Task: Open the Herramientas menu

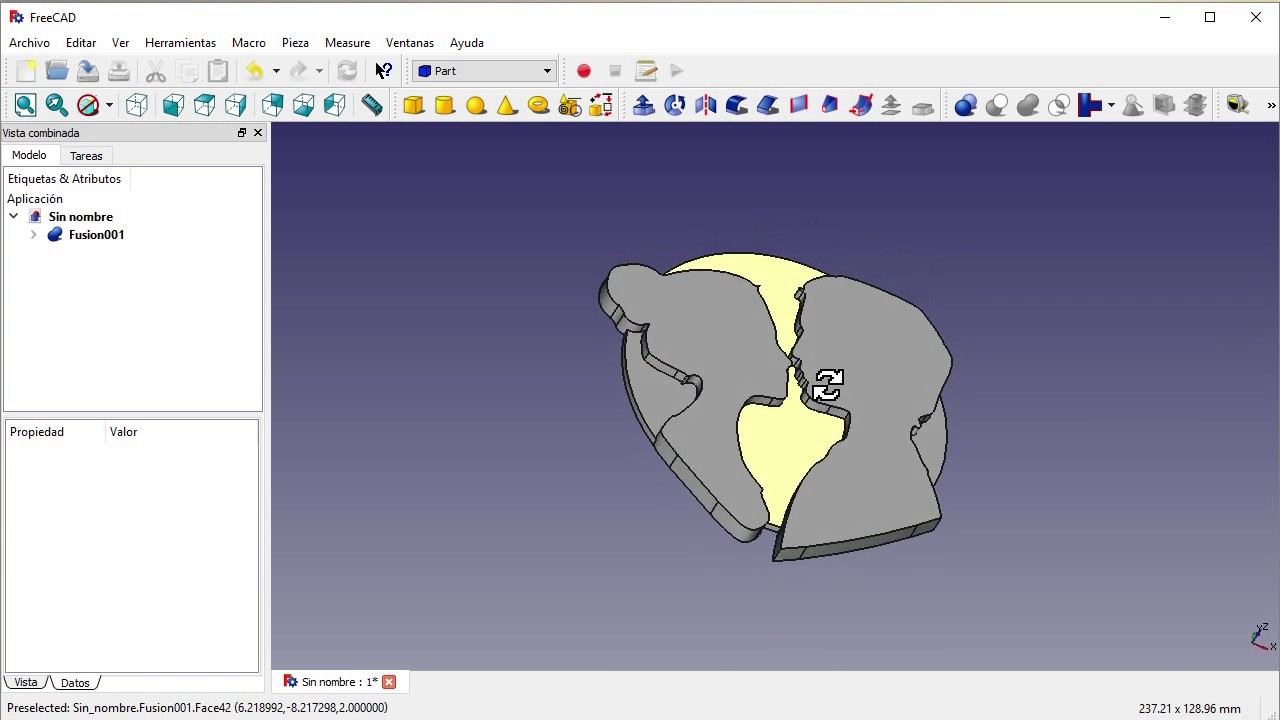Action: (x=180, y=43)
